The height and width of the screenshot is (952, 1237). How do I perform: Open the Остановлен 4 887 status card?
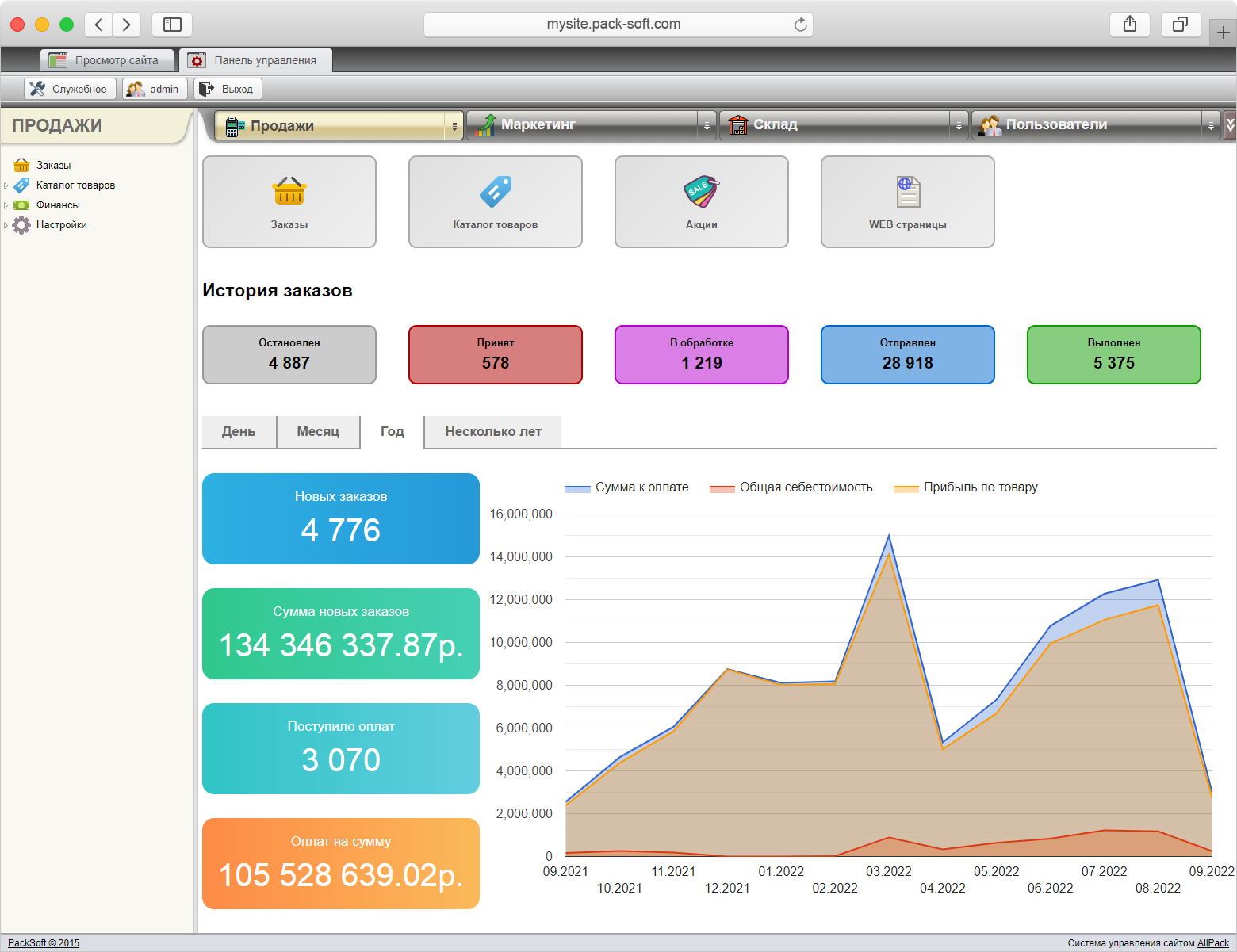pos(289,354)
